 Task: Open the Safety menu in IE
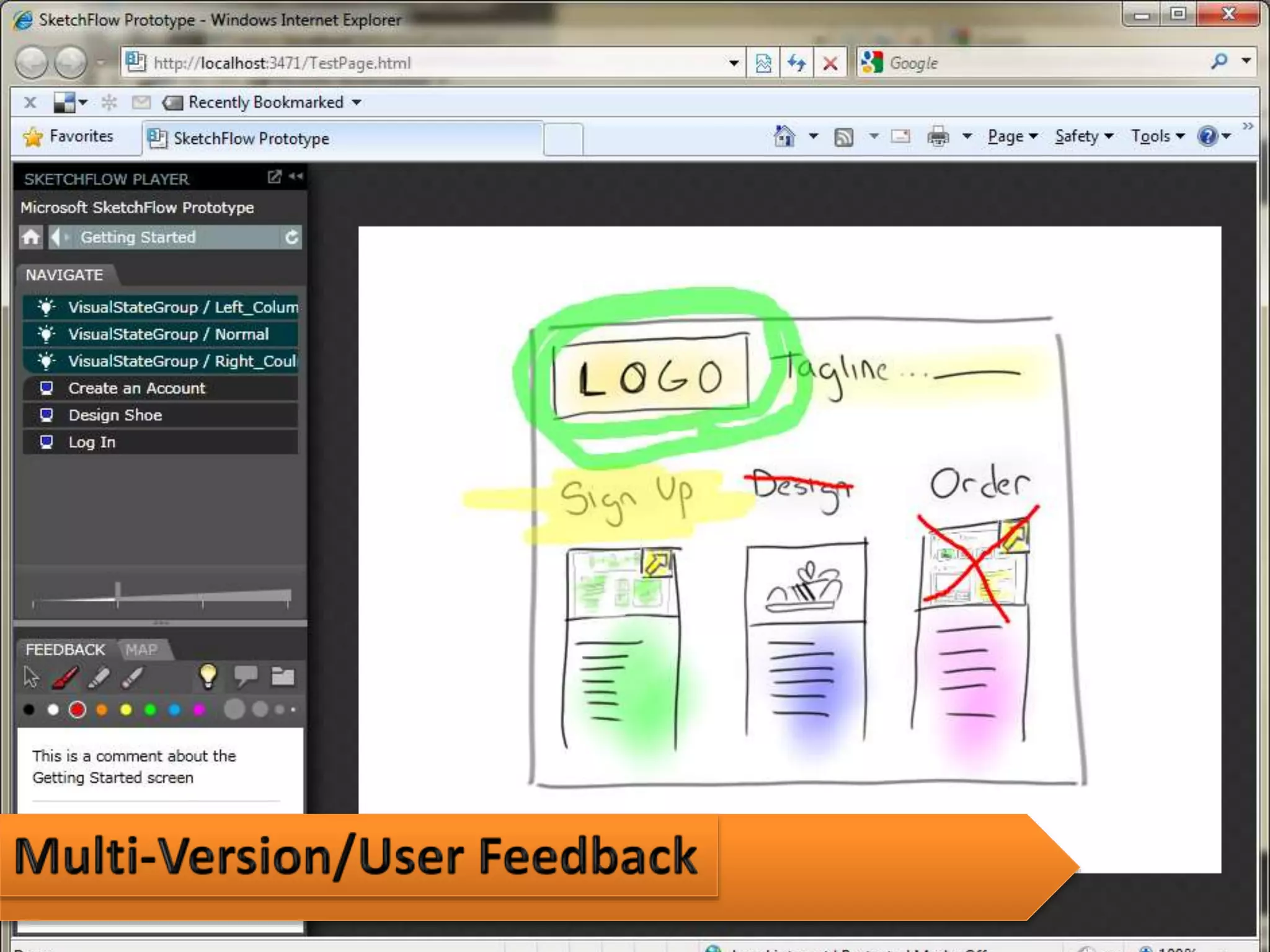point(1083,136)
